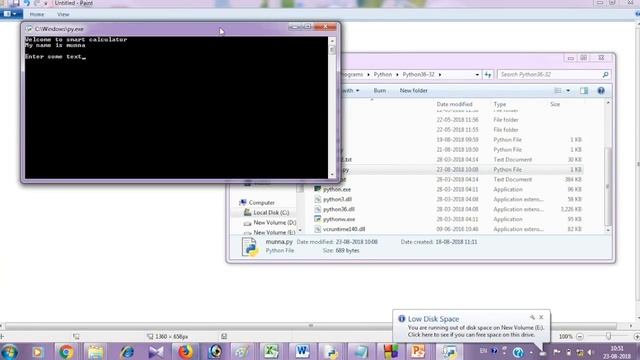Click the wrench icon on the Low Disk Space balloon

[x=532, y=317]
